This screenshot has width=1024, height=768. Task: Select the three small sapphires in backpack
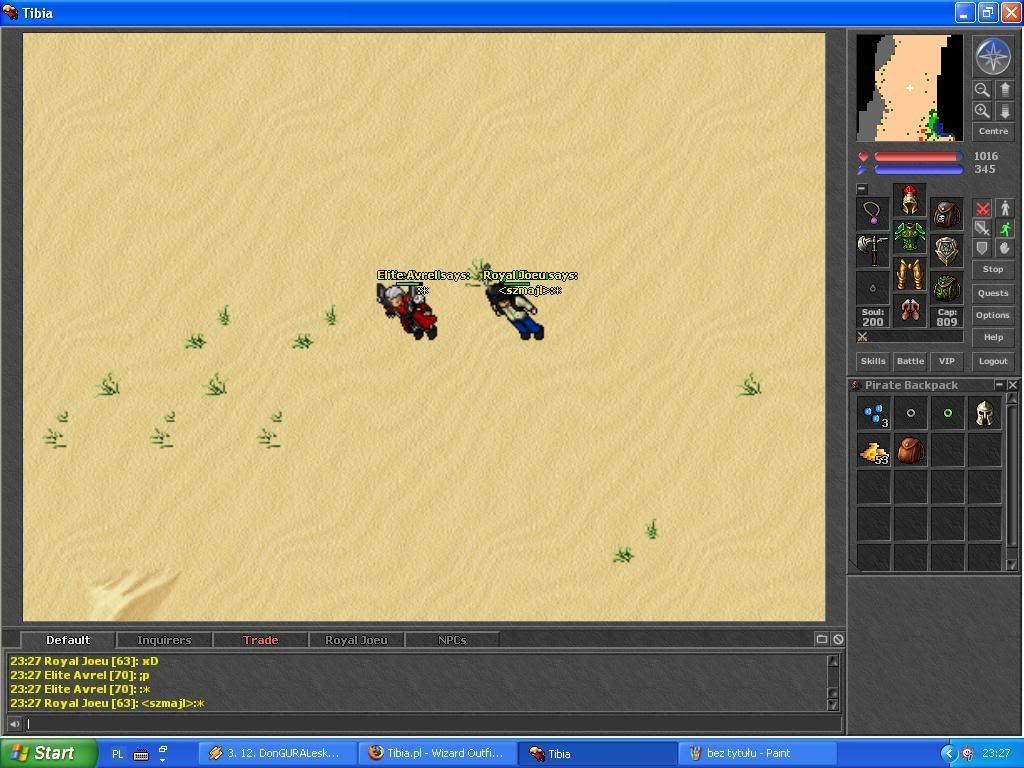tap(874, 413)
